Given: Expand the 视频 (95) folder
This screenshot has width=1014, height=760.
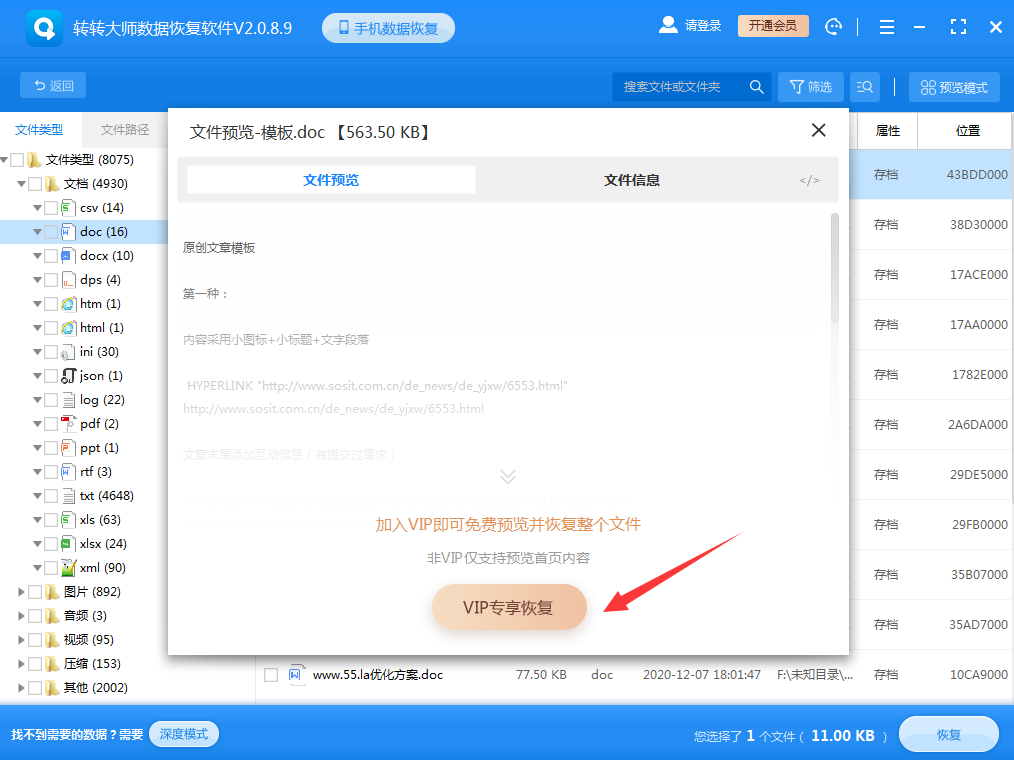Looking at the screenshot, I should coord(21,639).
